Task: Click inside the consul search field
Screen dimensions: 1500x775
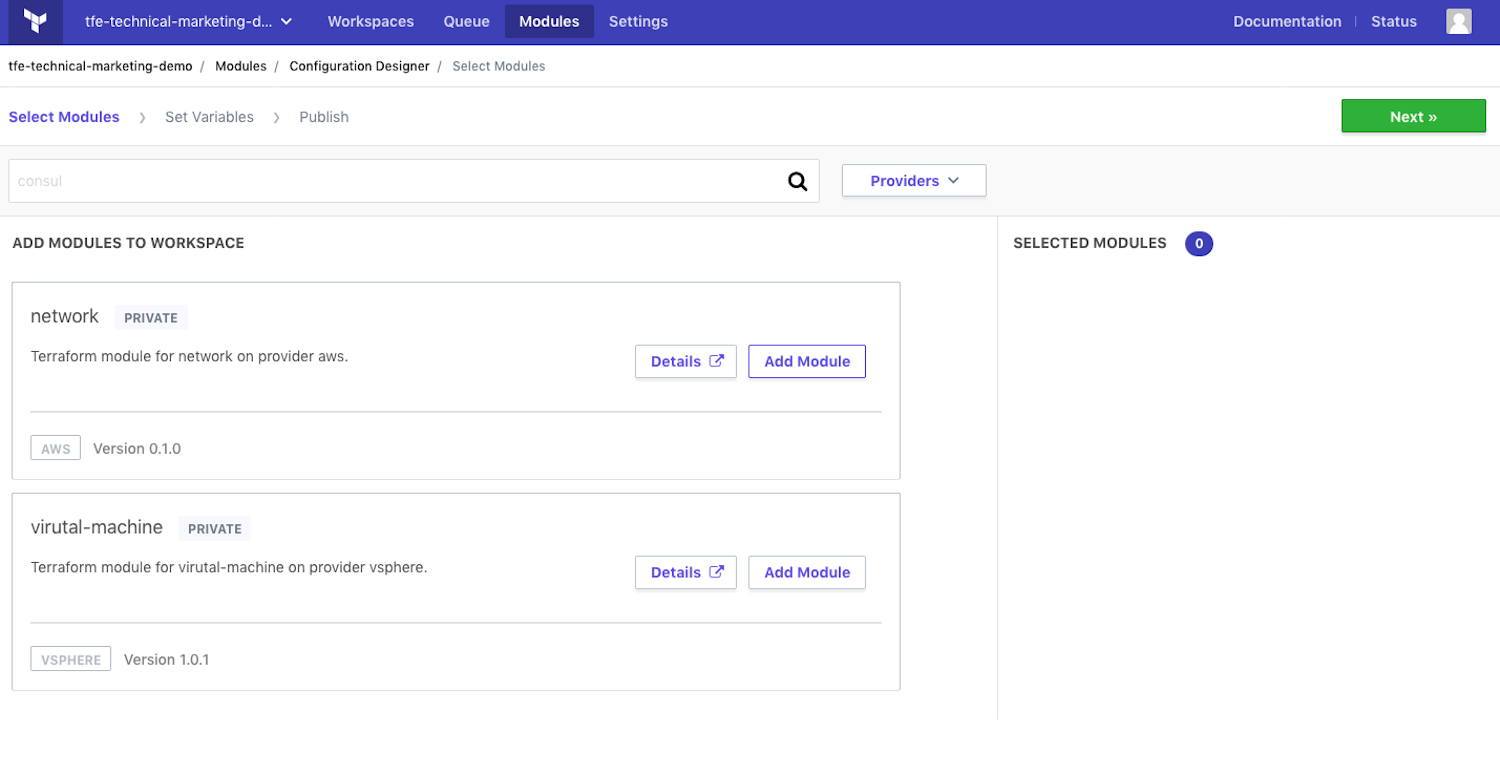Action: click(x=400, y=181)
